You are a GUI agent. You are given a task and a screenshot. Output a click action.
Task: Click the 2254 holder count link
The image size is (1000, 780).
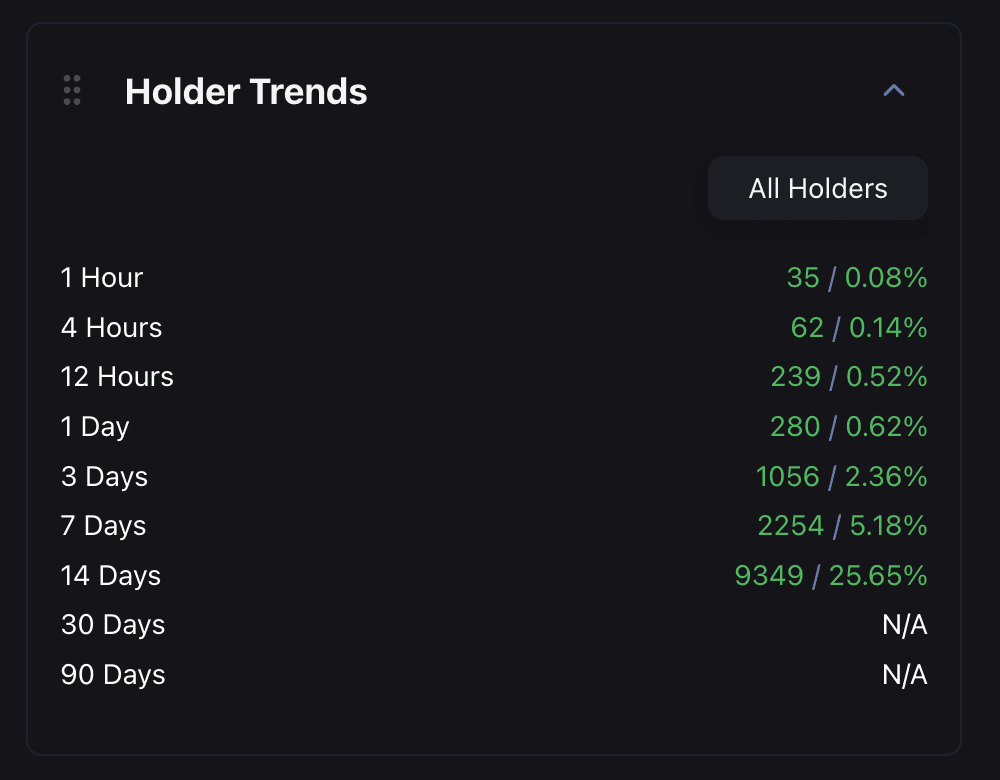(x=790, y=525)
